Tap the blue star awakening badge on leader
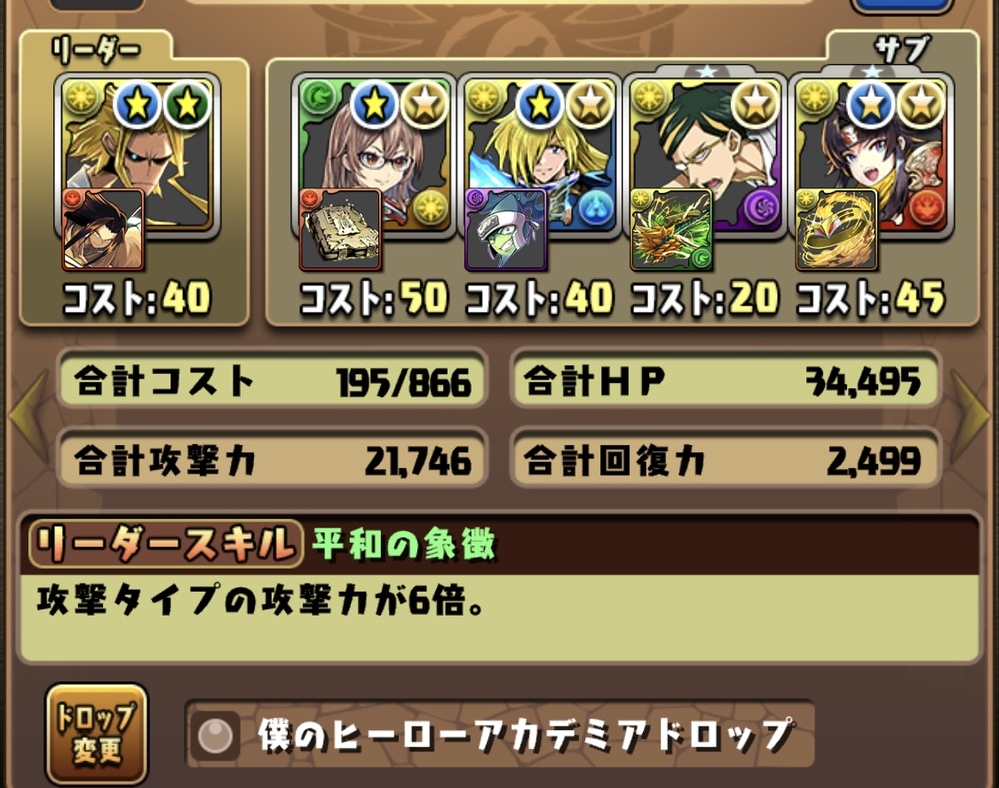Viewport: 999px width, 788px height. (x=138, y=104)
